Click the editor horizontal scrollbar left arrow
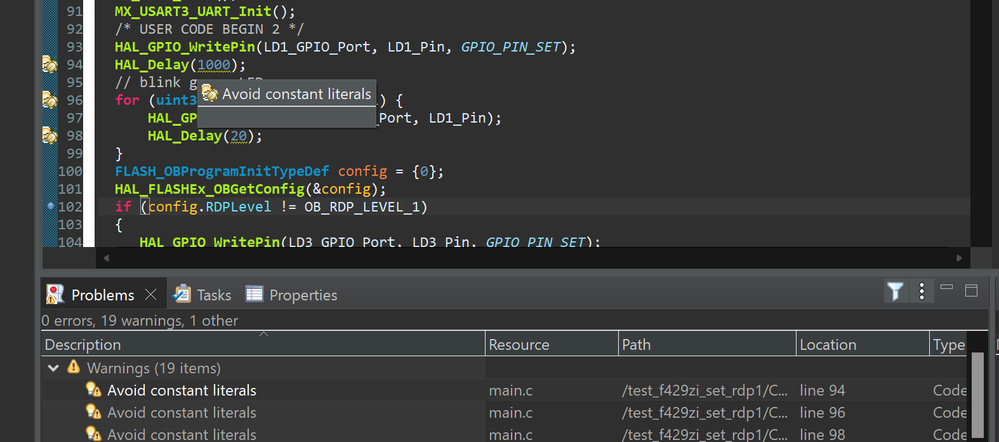Image resolution: width=999 pixels, height=442 pixels. pyautogui.click(x=106, y=258)
